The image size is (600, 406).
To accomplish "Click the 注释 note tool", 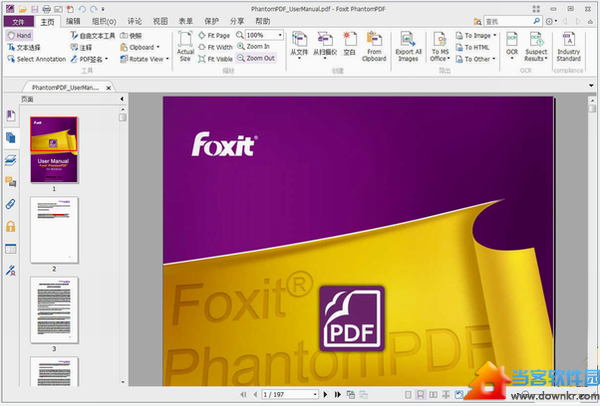I will click(82, 47).
